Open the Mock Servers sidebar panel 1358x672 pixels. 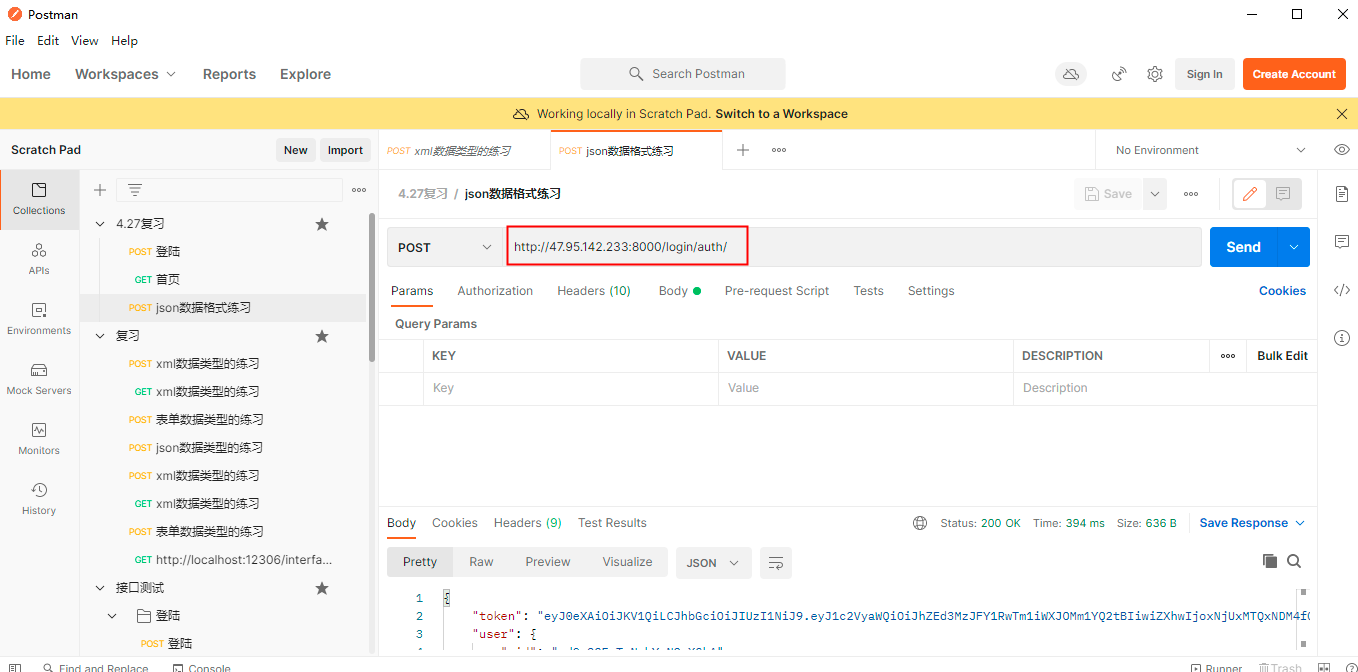tap(39, 379)
